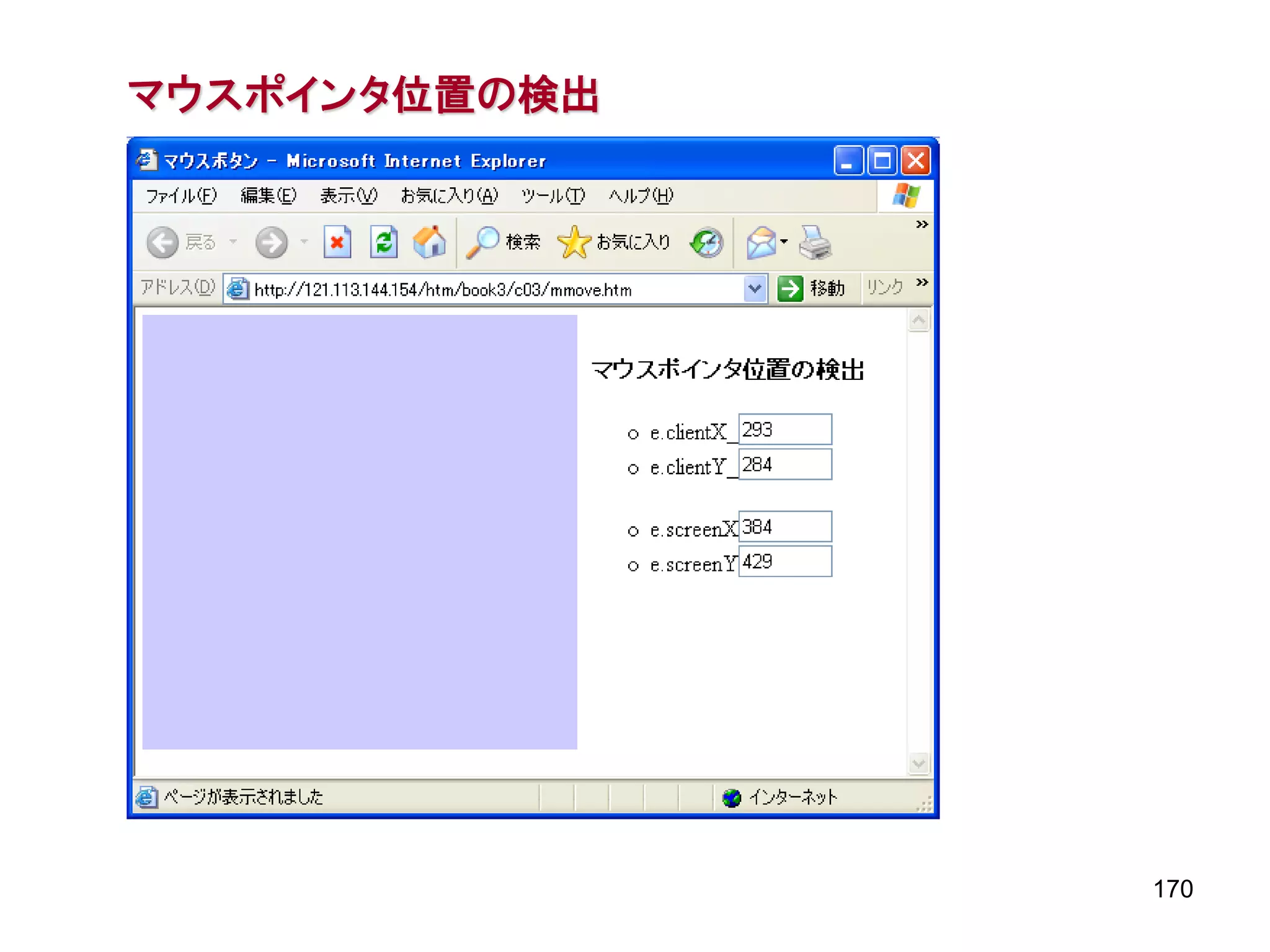Click the Back arrow button
Viewport: 1270px width, 952px height.
click(x=162, y=242)
